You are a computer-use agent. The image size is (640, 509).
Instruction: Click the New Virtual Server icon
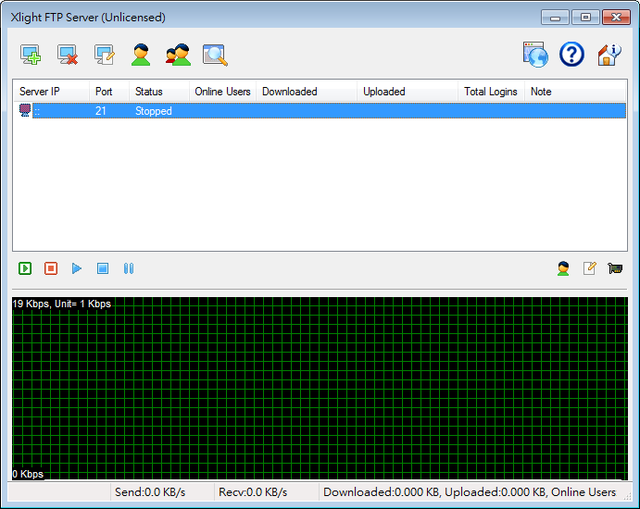pyautogui.click(x=31, y=55)
